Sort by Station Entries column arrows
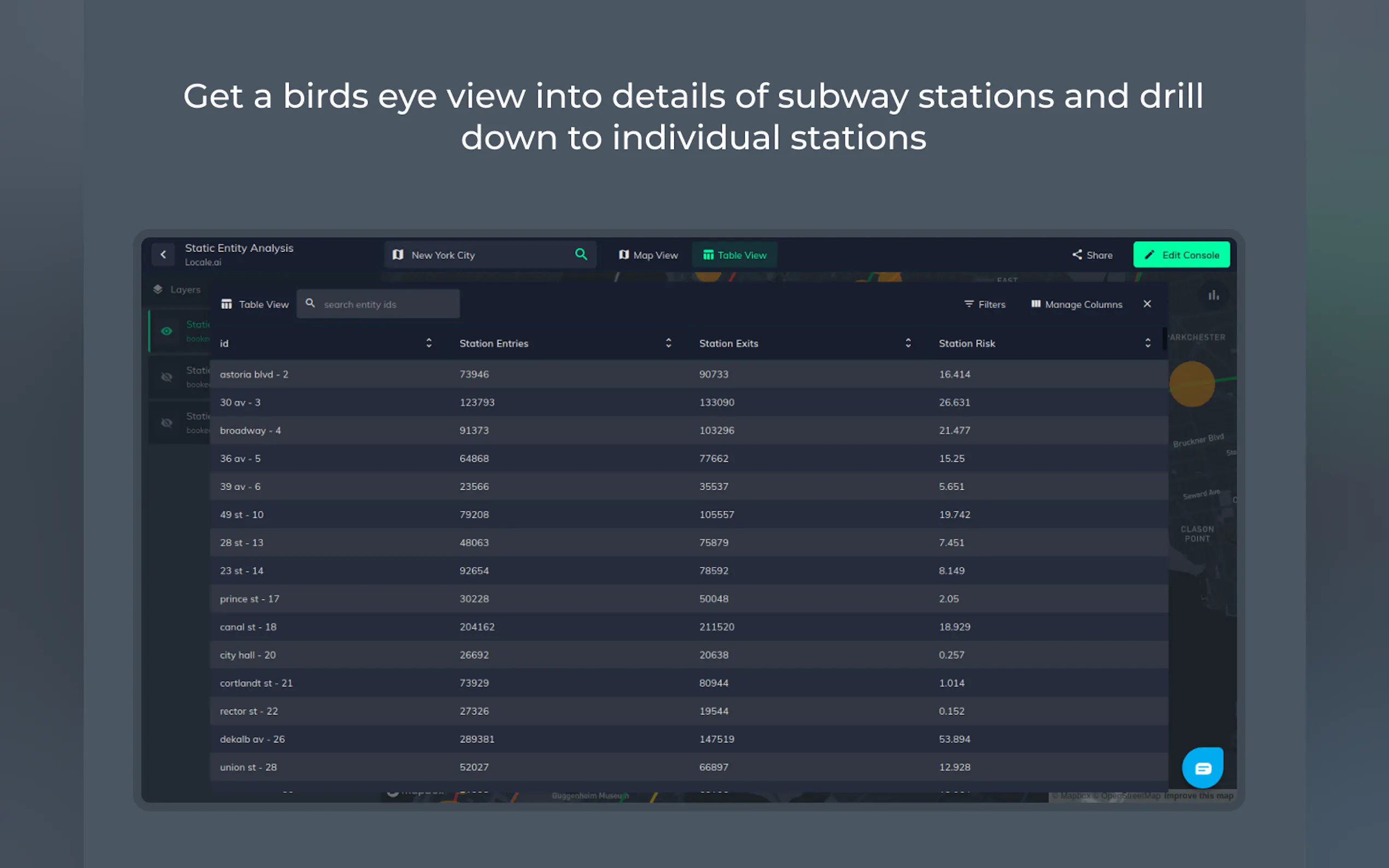This screenshot has height=868, width=1389. point(668,343)
